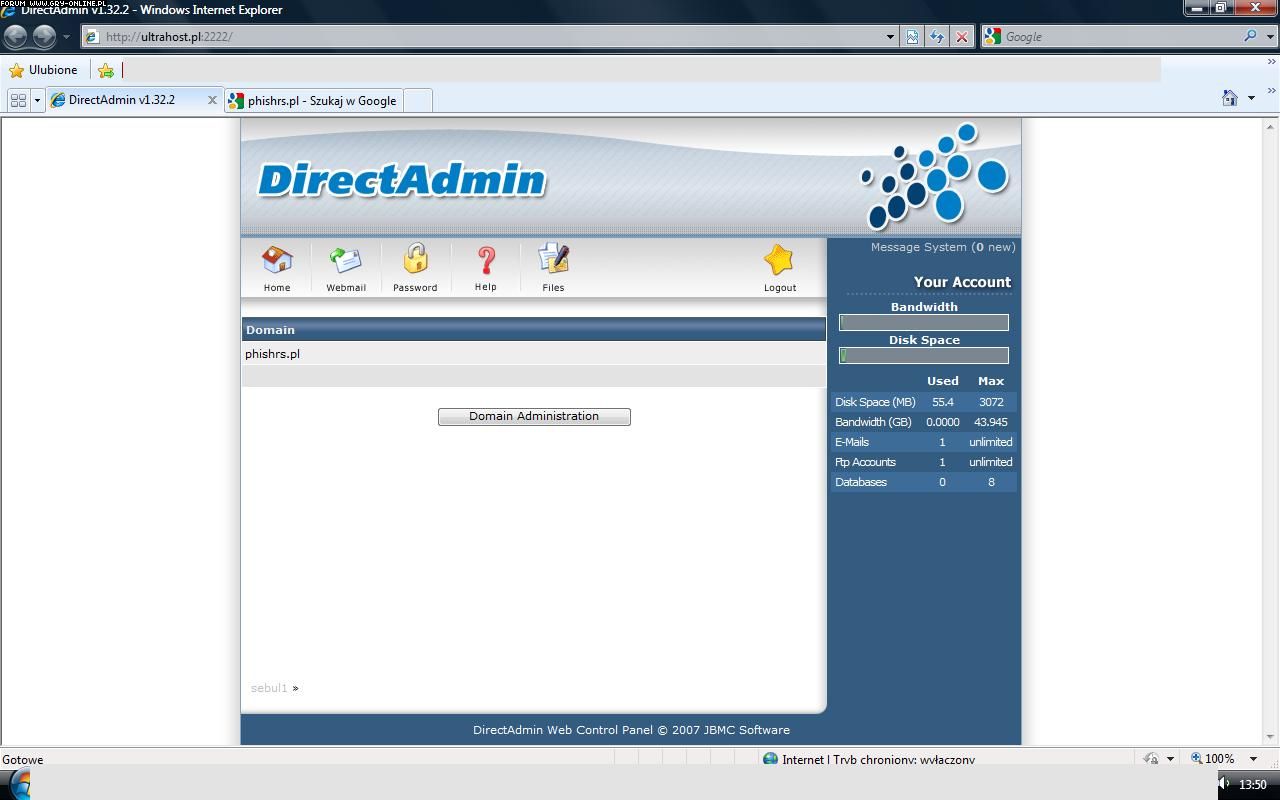This screenshot has height=800, width=1280.
Task: Refresh the page with the refresh icon
Action: tap(936, 37)
